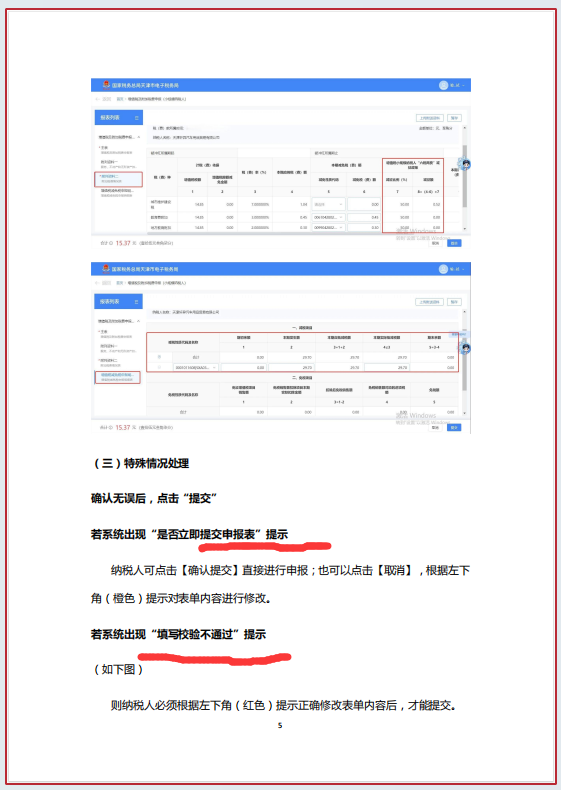Select the radio button beside the code dropdown row
561x790 pixels.
click(x=159, y=367)
